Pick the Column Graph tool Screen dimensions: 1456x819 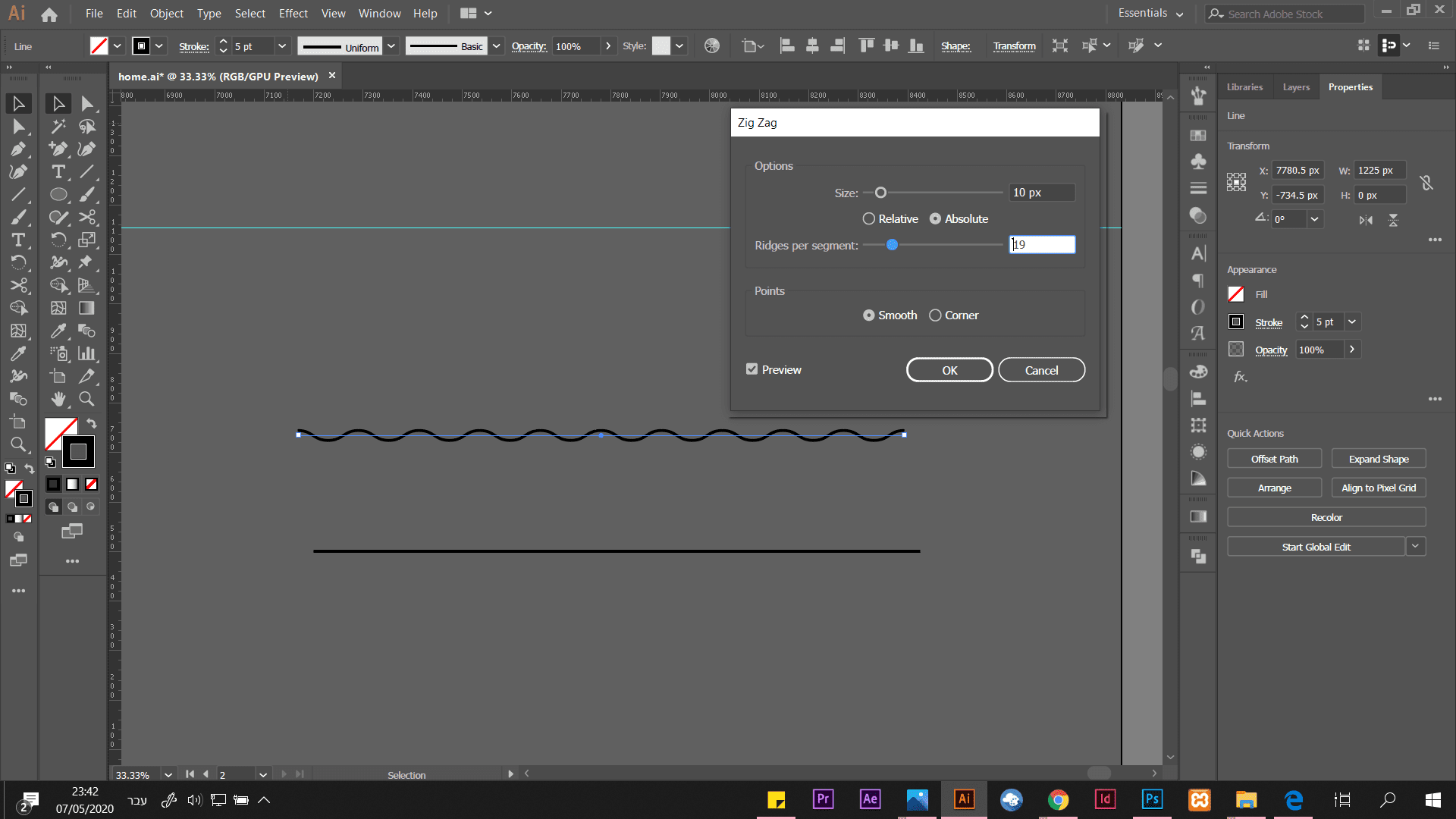click(87, 353)
